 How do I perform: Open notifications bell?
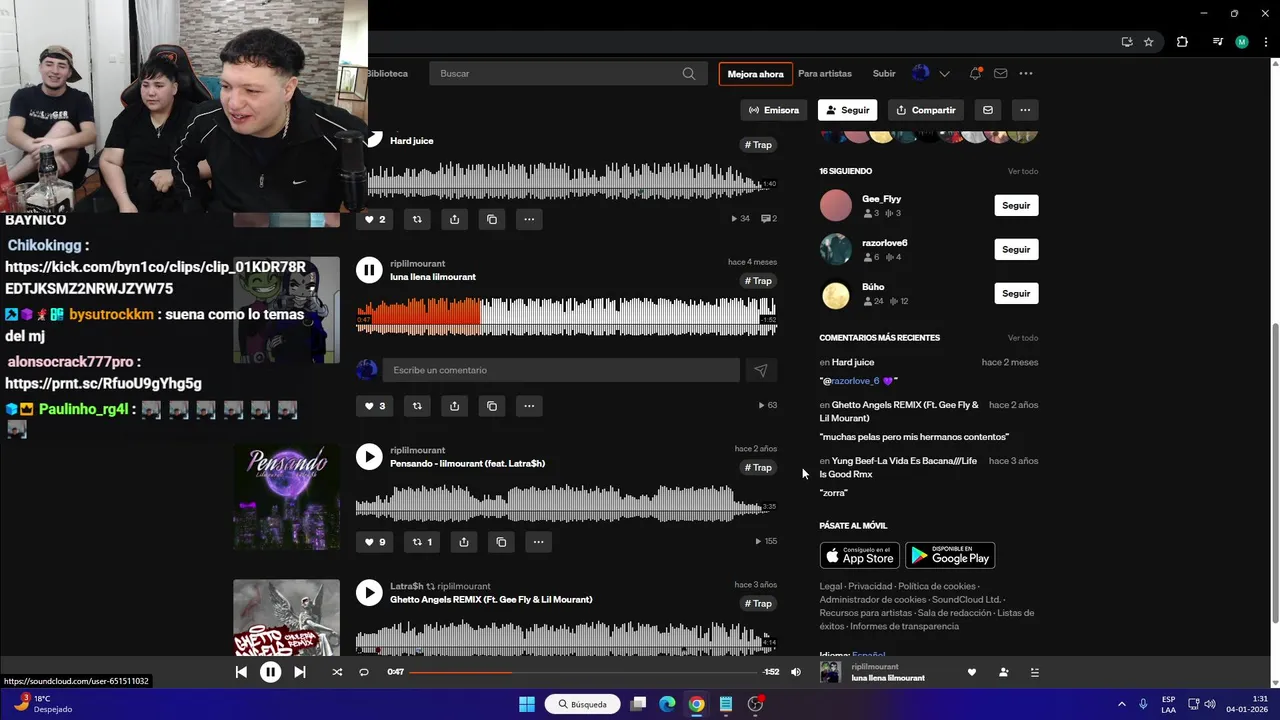point(975,73)
